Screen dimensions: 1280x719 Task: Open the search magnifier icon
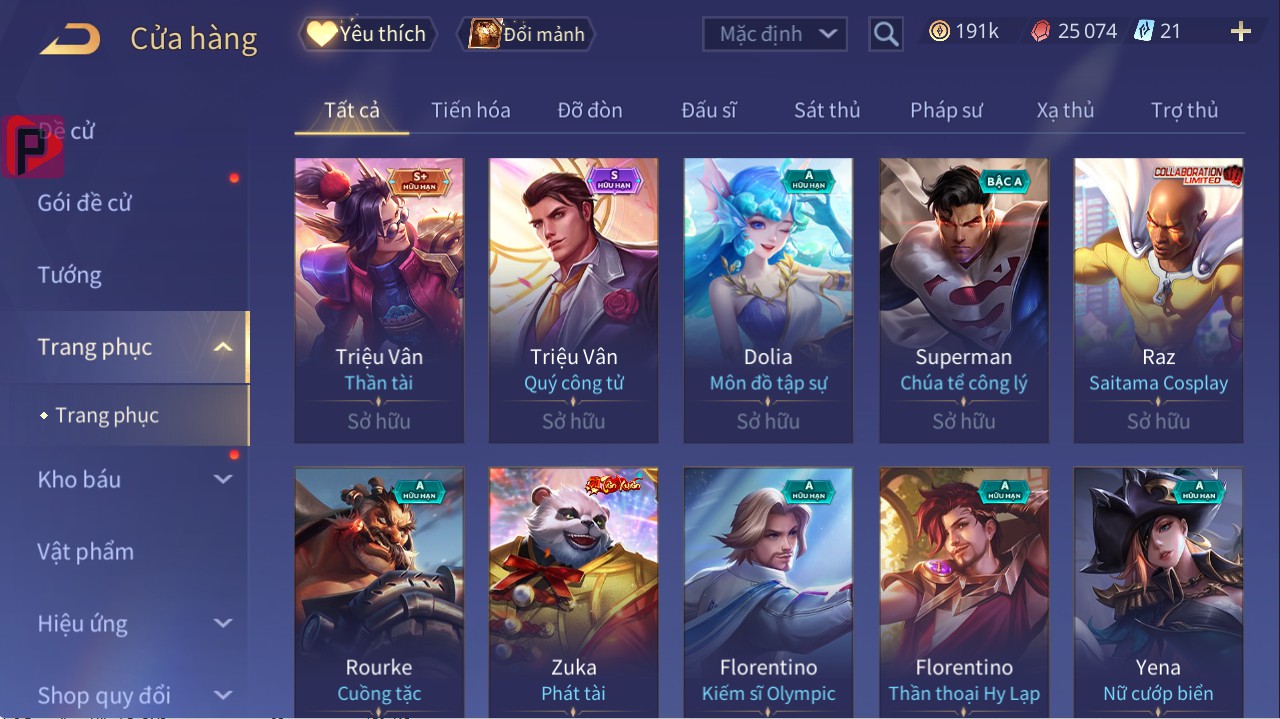(886, 34)
